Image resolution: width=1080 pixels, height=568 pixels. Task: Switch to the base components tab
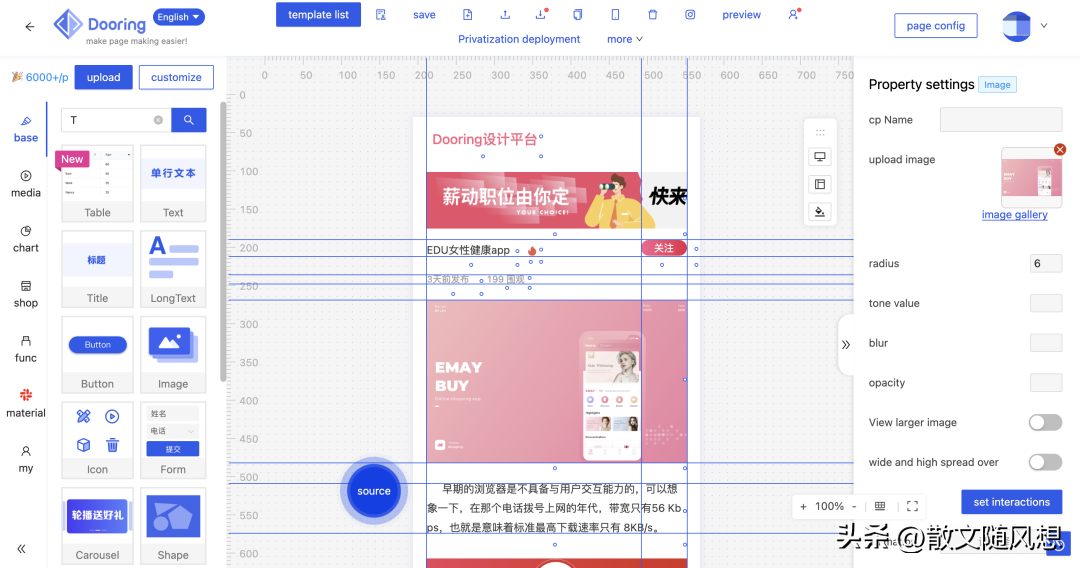tap(25, 129)
